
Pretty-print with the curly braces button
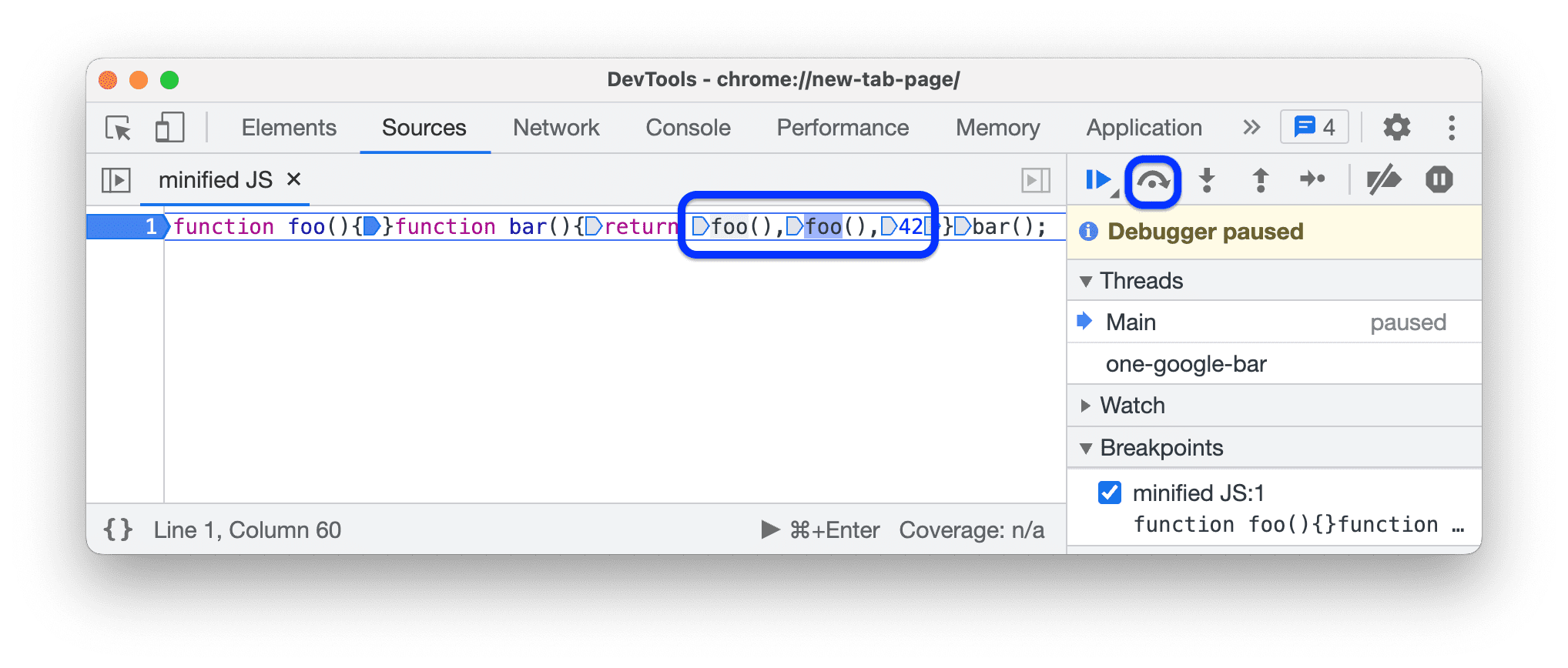point(118,529)
